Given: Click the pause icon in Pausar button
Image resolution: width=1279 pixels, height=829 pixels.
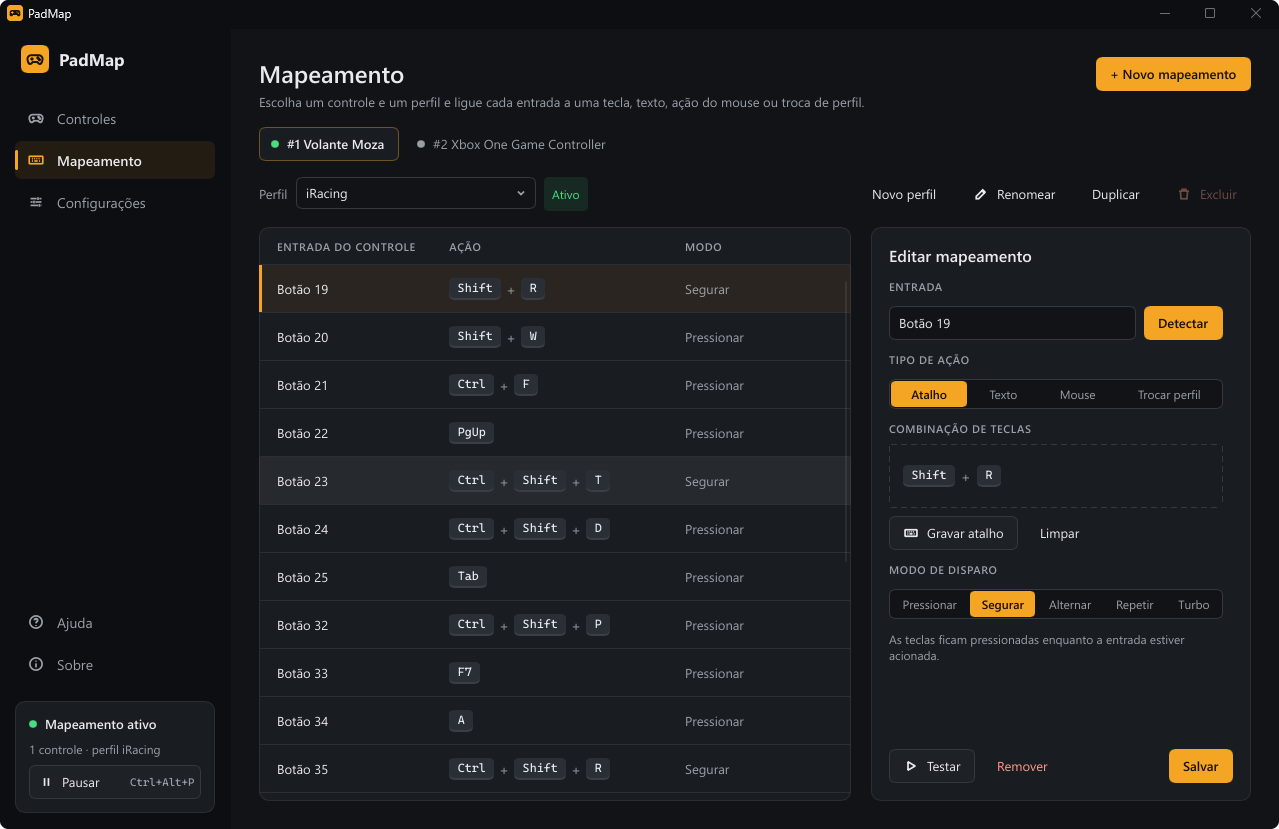Looking at the screenshot, I should coord(46,782).
